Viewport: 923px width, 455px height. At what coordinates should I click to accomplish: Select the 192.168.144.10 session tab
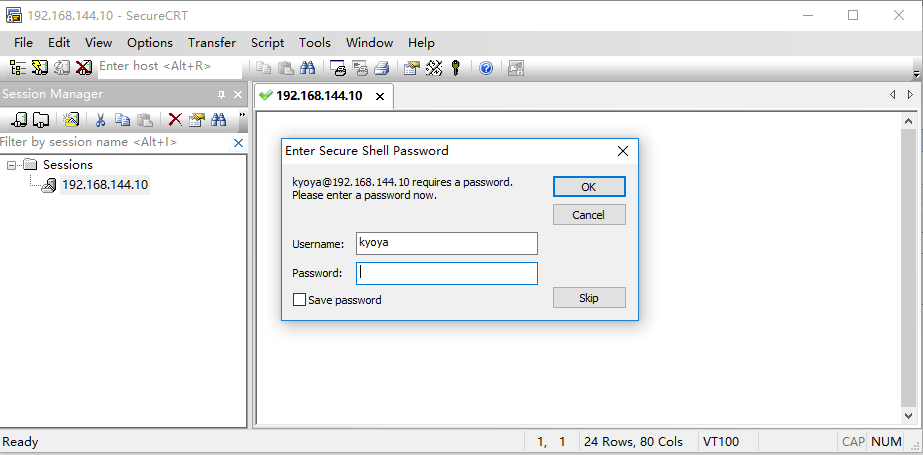click(319, 96)
